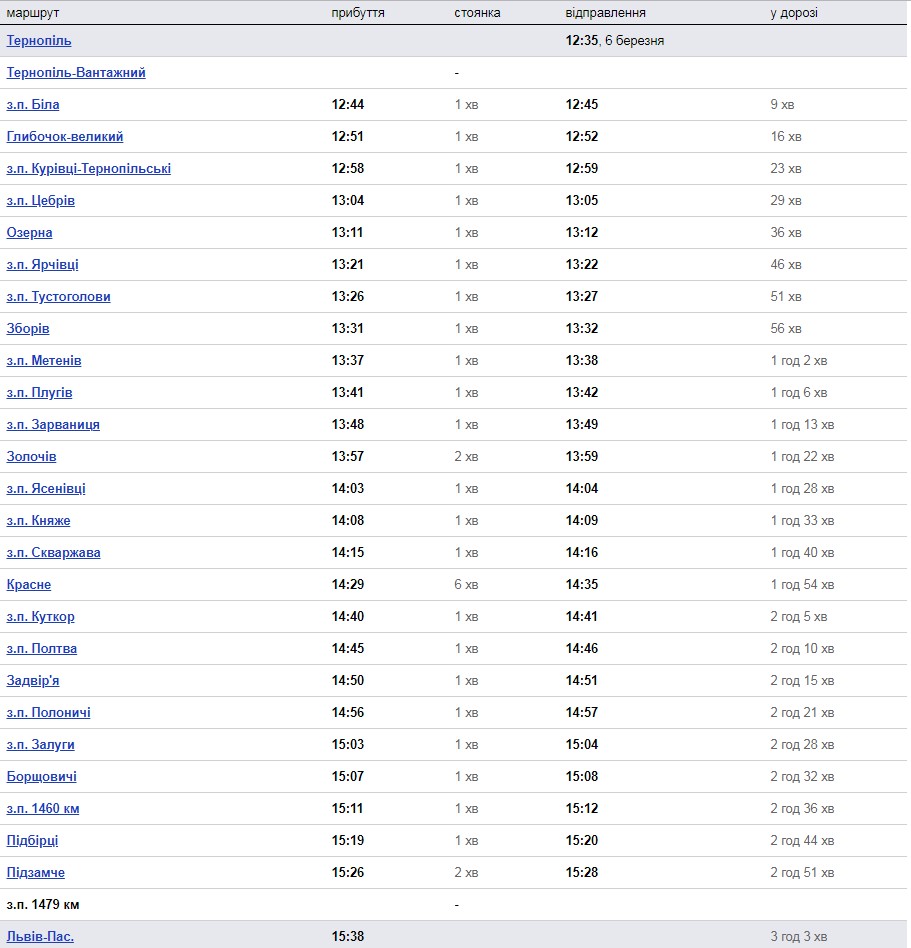The width and height of the screenshot is (911, 948).
Task: Click the з.п. Тустоголови stop link
Action: [x=59, y=297]
